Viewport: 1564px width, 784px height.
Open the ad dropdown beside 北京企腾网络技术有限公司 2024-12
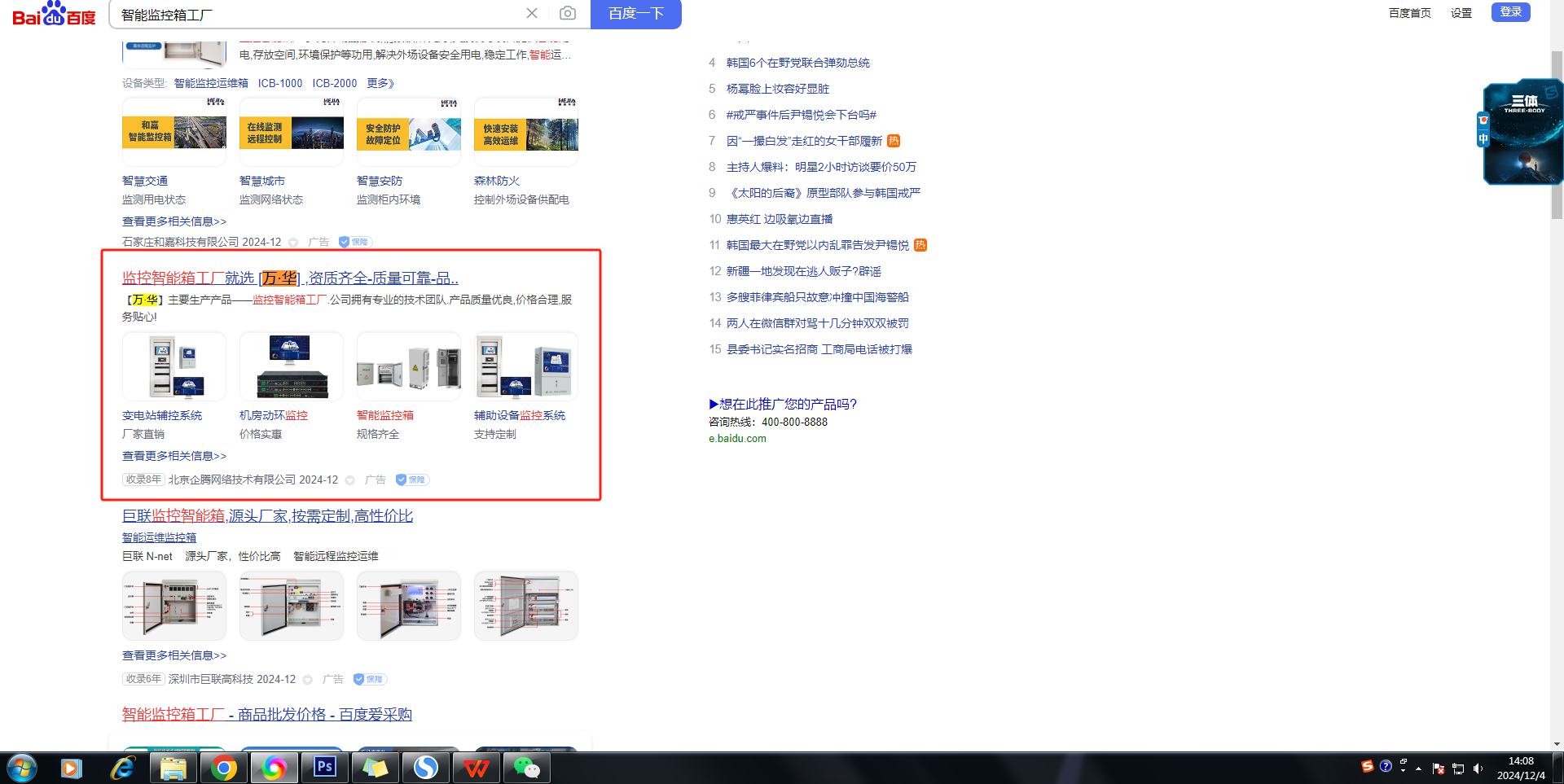pyautogui.click(x=350, y=480)
